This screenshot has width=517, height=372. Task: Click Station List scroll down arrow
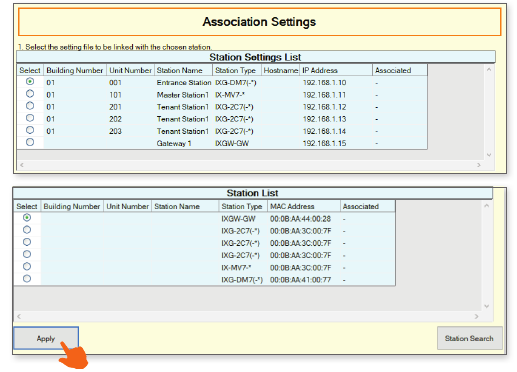(487, 306)
